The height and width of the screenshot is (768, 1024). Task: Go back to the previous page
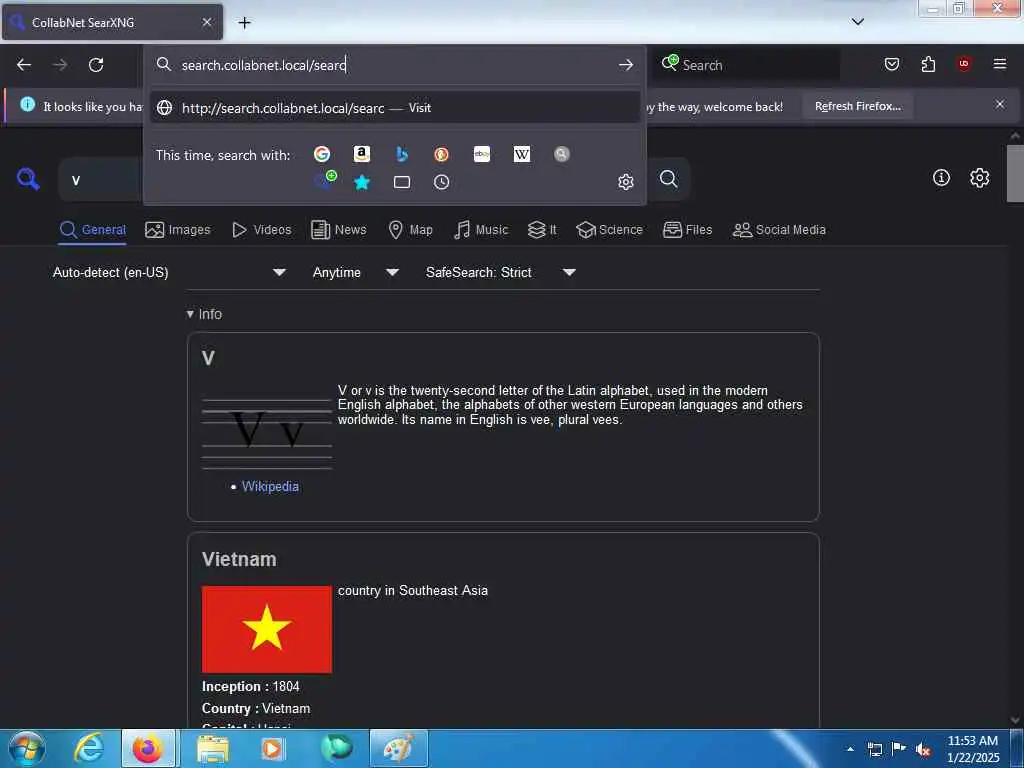[x=24, y=65]
